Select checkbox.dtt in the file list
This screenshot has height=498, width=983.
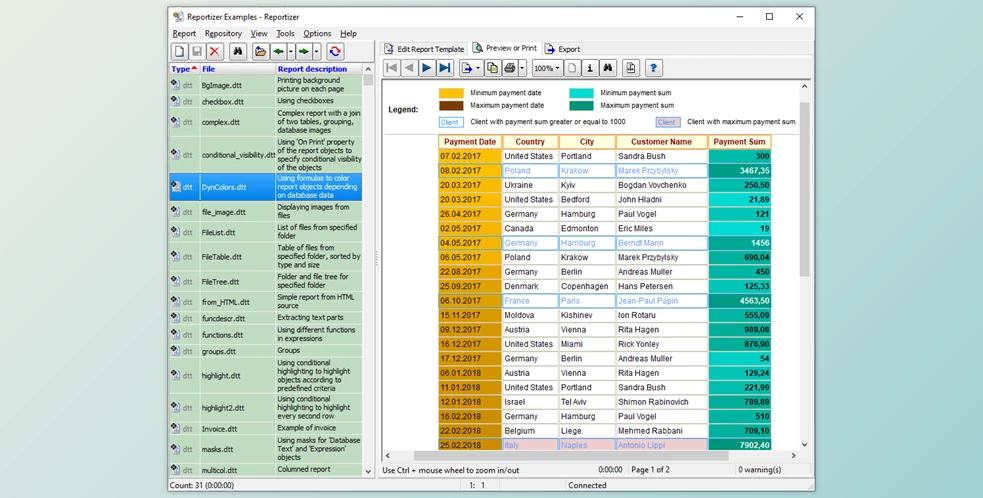(x=266, y=101)
